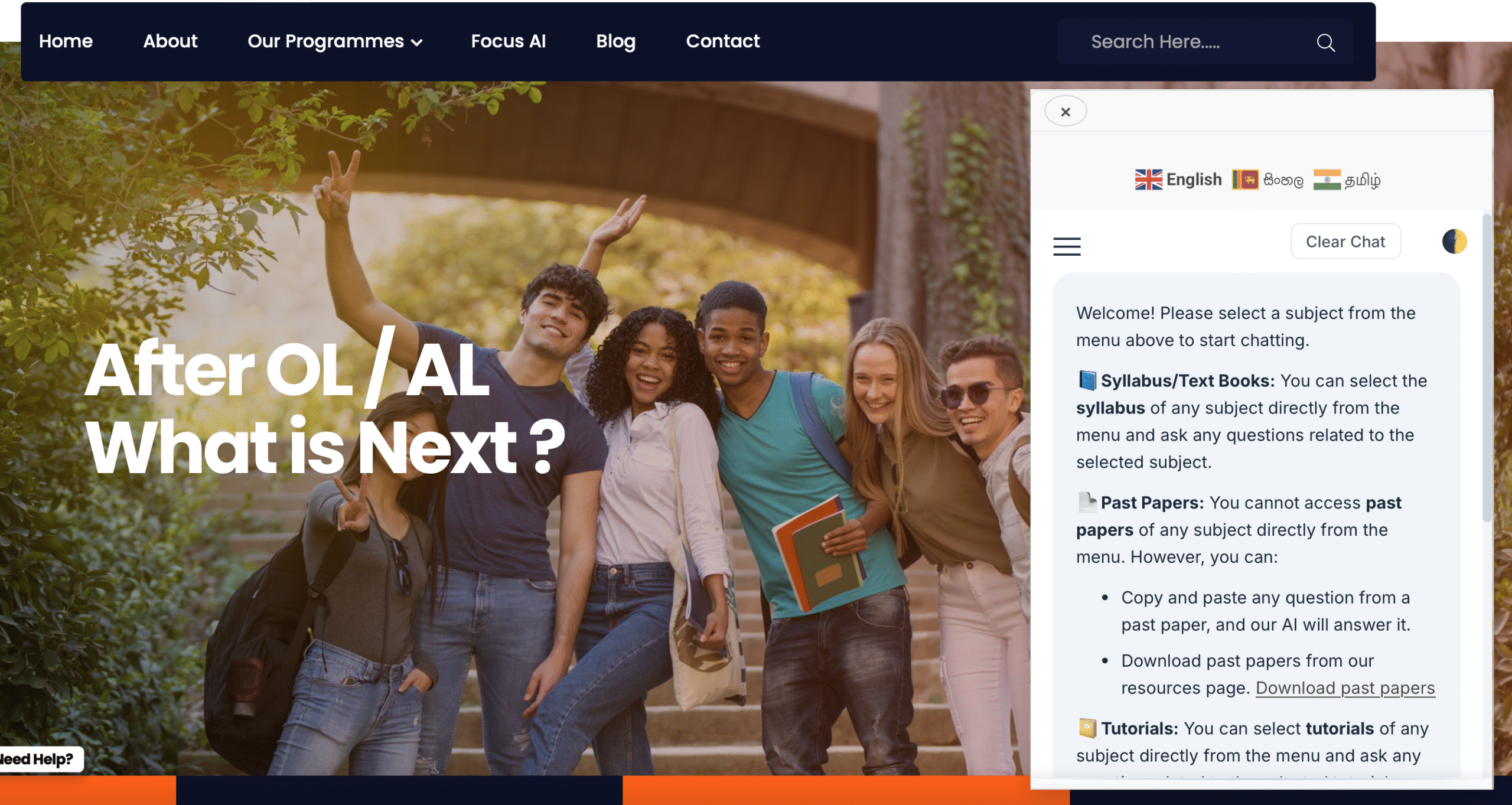Close the chat panel with X
1512x805 pixels.
[x=1065, y=112]
